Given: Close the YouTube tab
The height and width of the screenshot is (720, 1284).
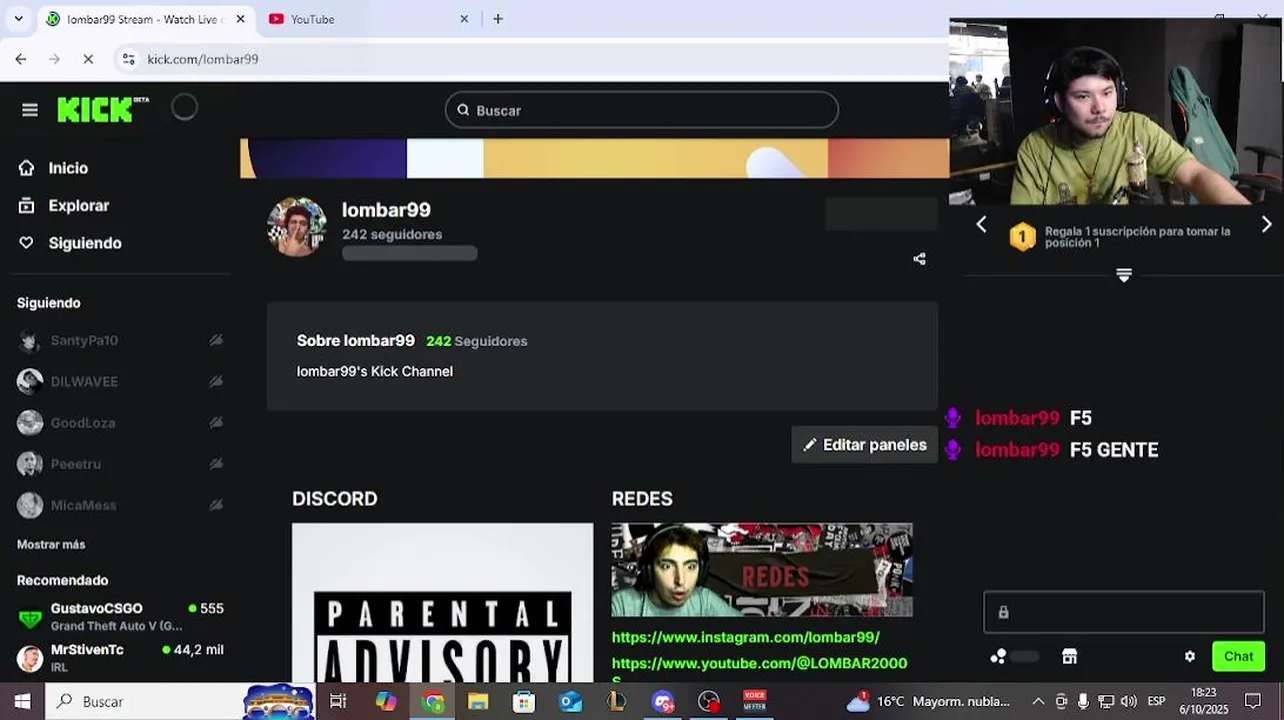Looking at the screenshot, I should point(464,19).
